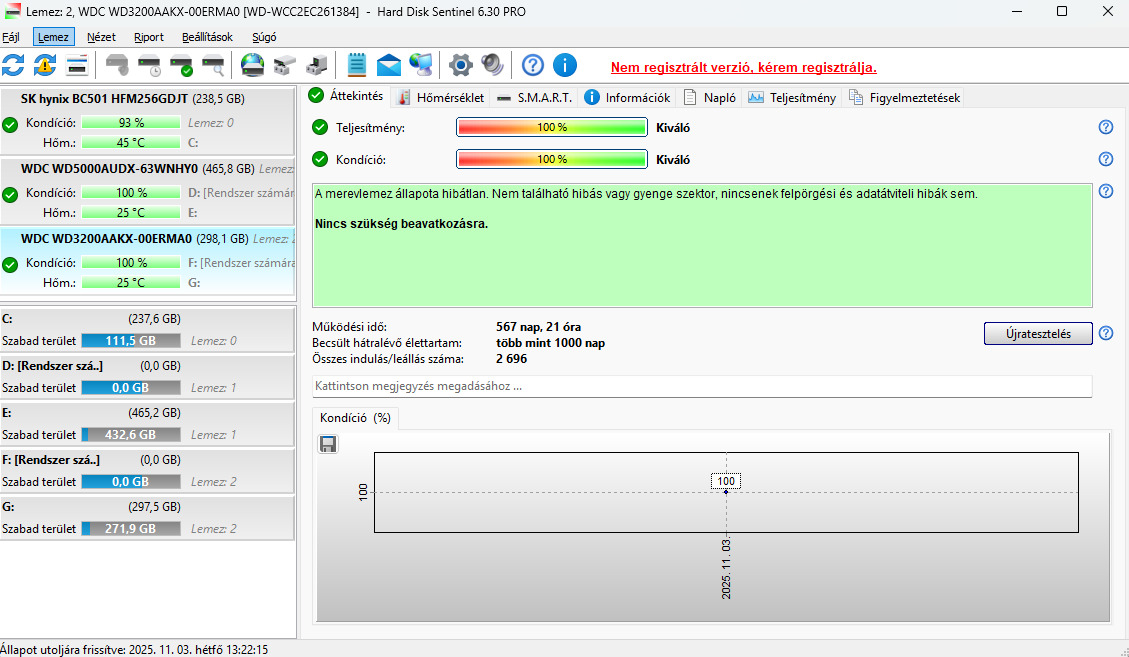
Task: Select the WDC WD3200AAKX disk entry
Action: pos(148,261)
